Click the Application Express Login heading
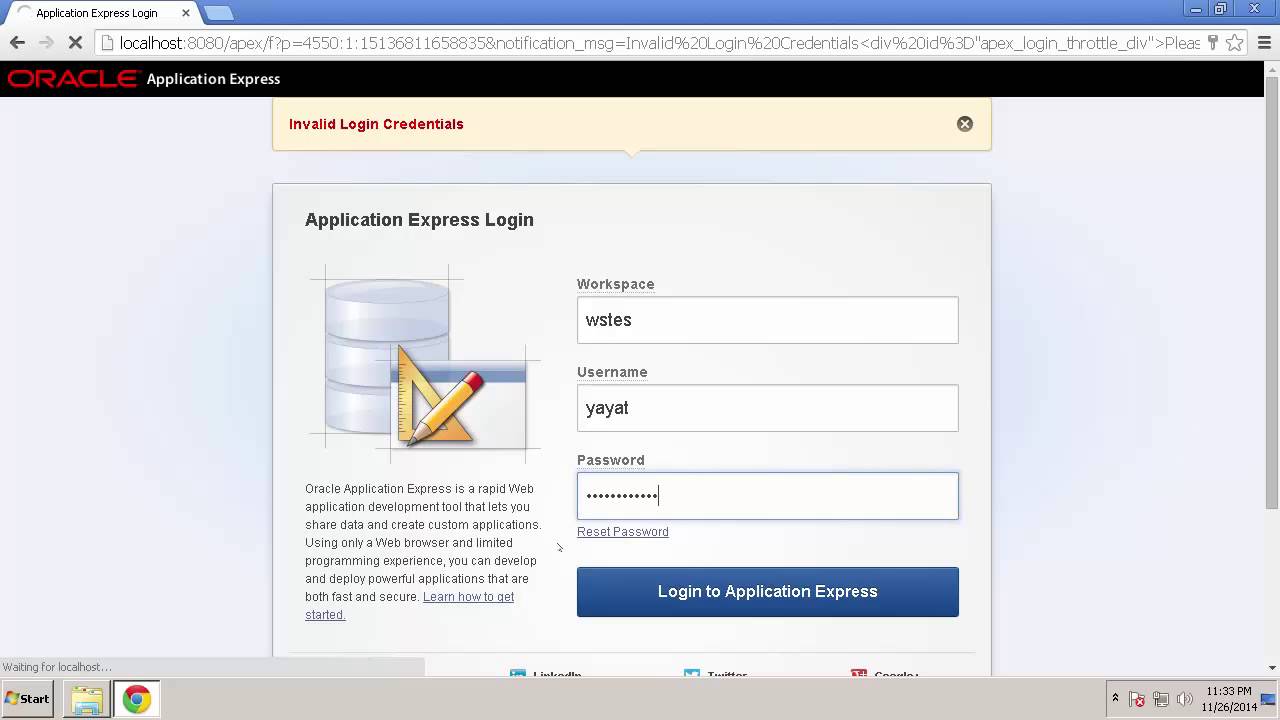This screenshot has height=720, width=1280. (419, 220)
